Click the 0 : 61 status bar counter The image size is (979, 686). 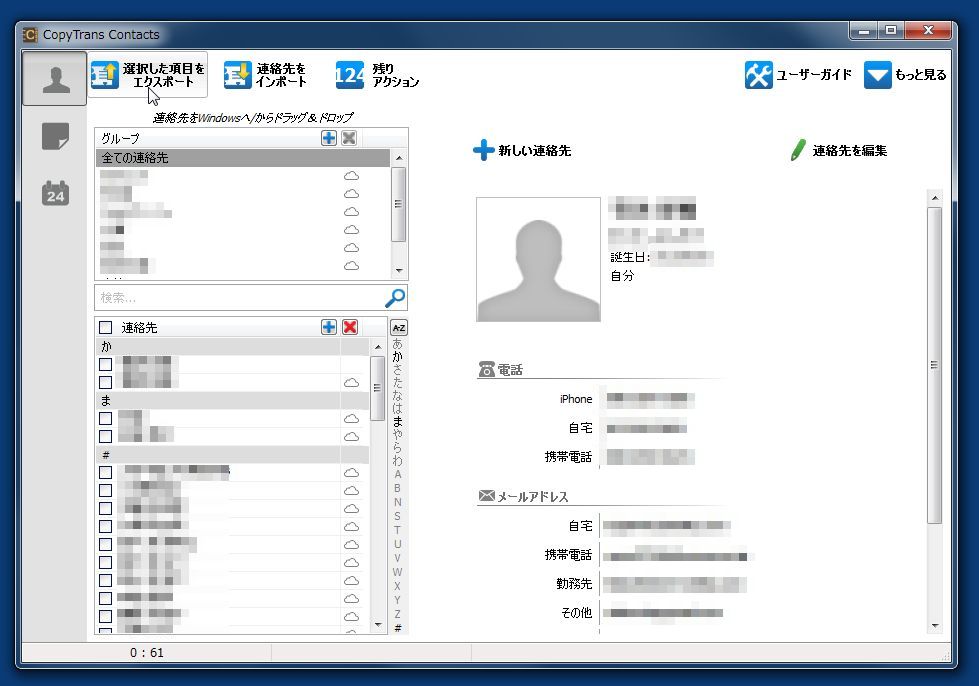click(147, 653)
